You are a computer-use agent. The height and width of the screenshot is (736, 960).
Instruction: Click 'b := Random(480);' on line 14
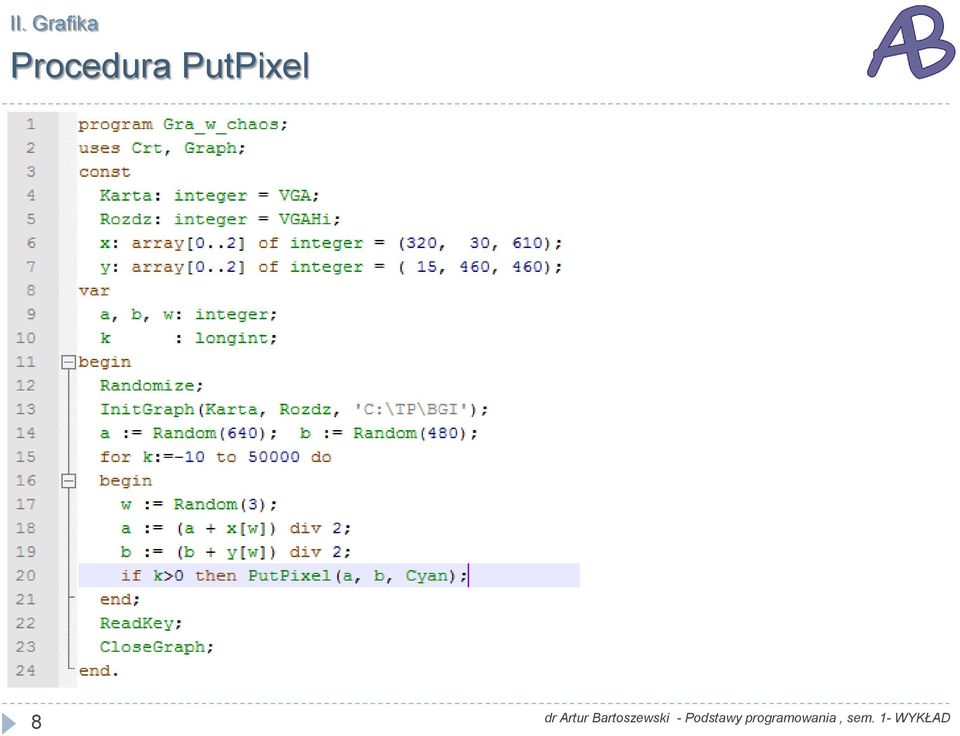[x=388, y=434]
